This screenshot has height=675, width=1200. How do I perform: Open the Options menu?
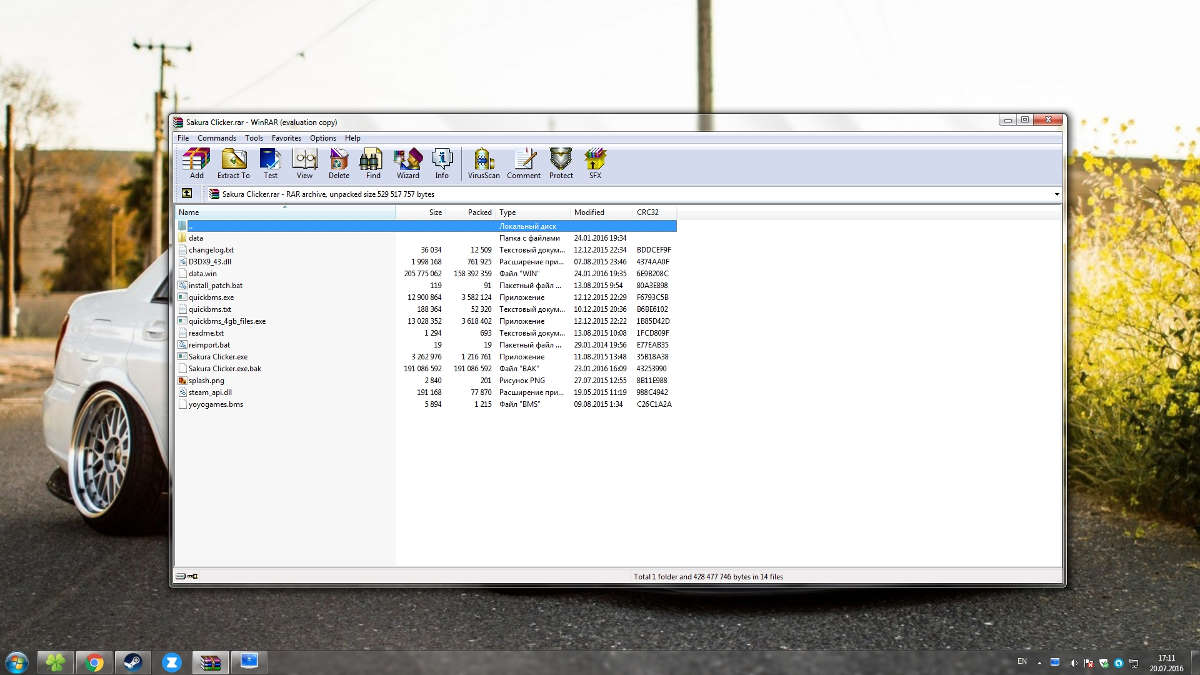[323, 138]
